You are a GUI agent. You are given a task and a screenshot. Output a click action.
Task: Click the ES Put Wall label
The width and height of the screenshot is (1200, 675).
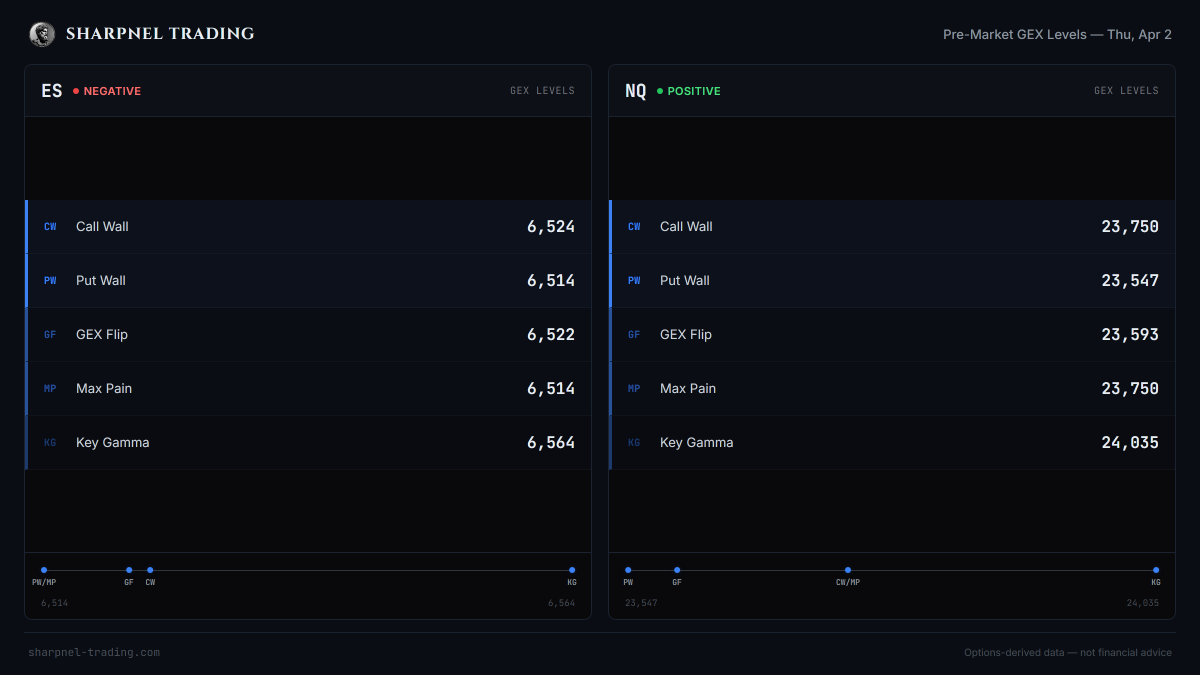pyautogui.click(x=101, y=281)
